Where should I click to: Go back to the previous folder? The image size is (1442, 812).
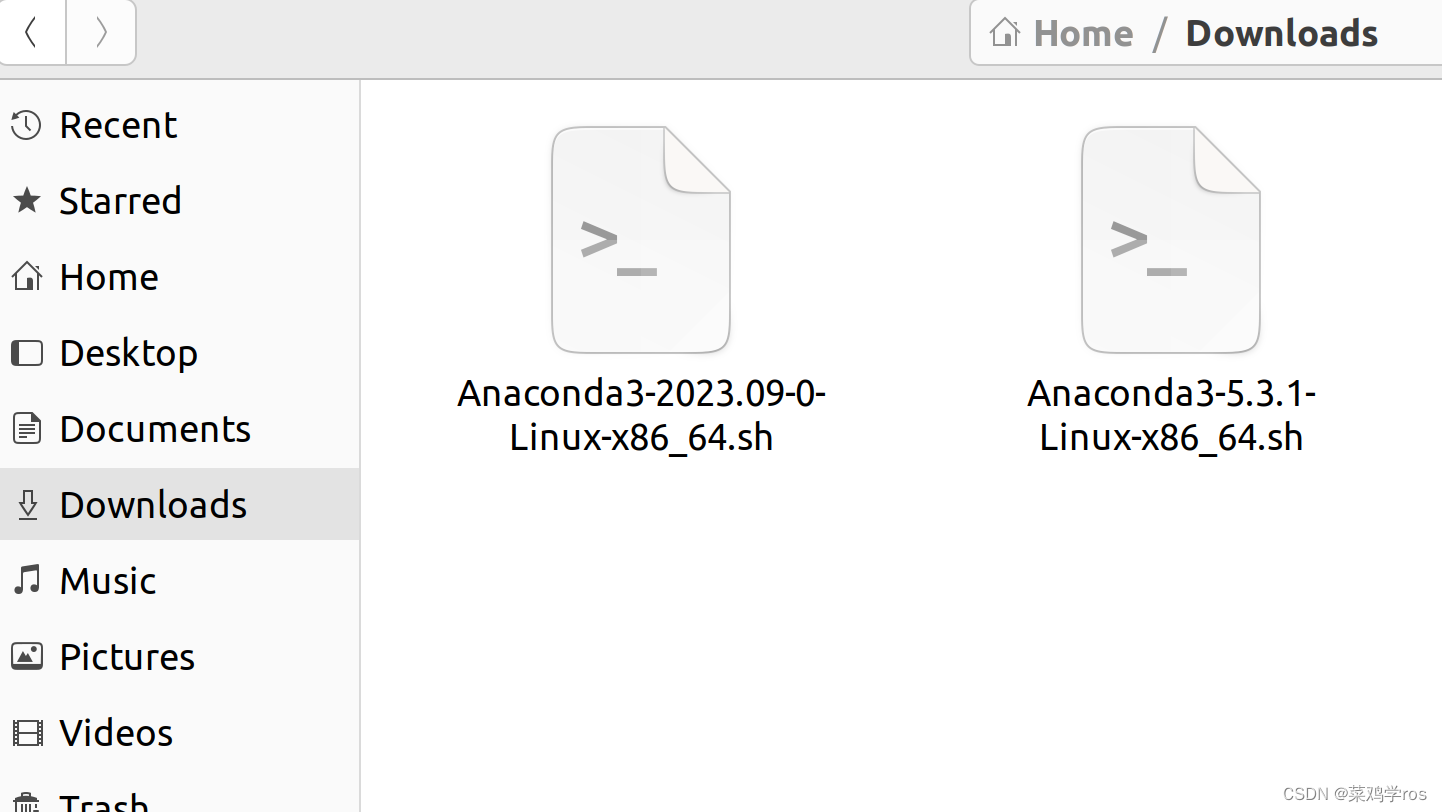32,32
